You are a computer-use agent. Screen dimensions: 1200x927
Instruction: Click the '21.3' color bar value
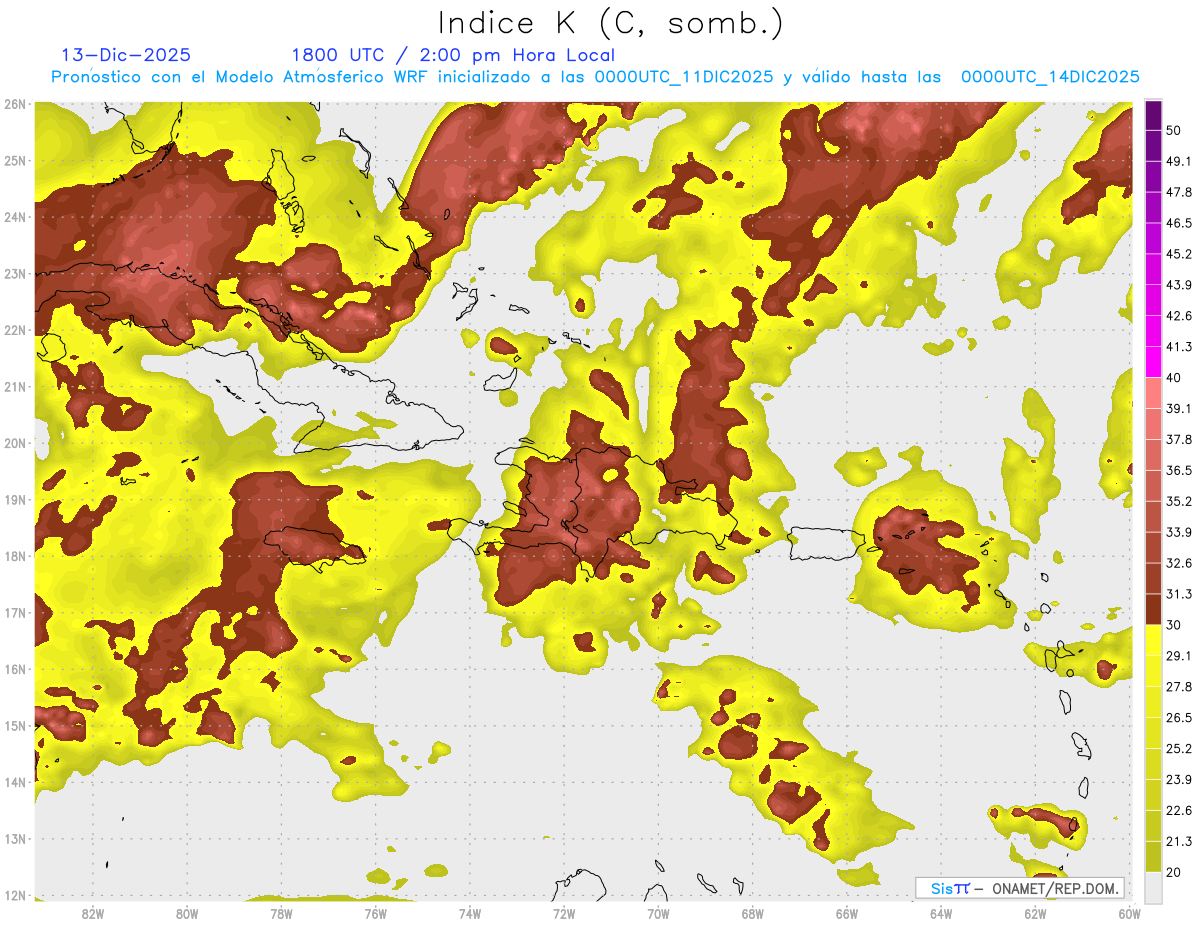tap(1179, 841)
